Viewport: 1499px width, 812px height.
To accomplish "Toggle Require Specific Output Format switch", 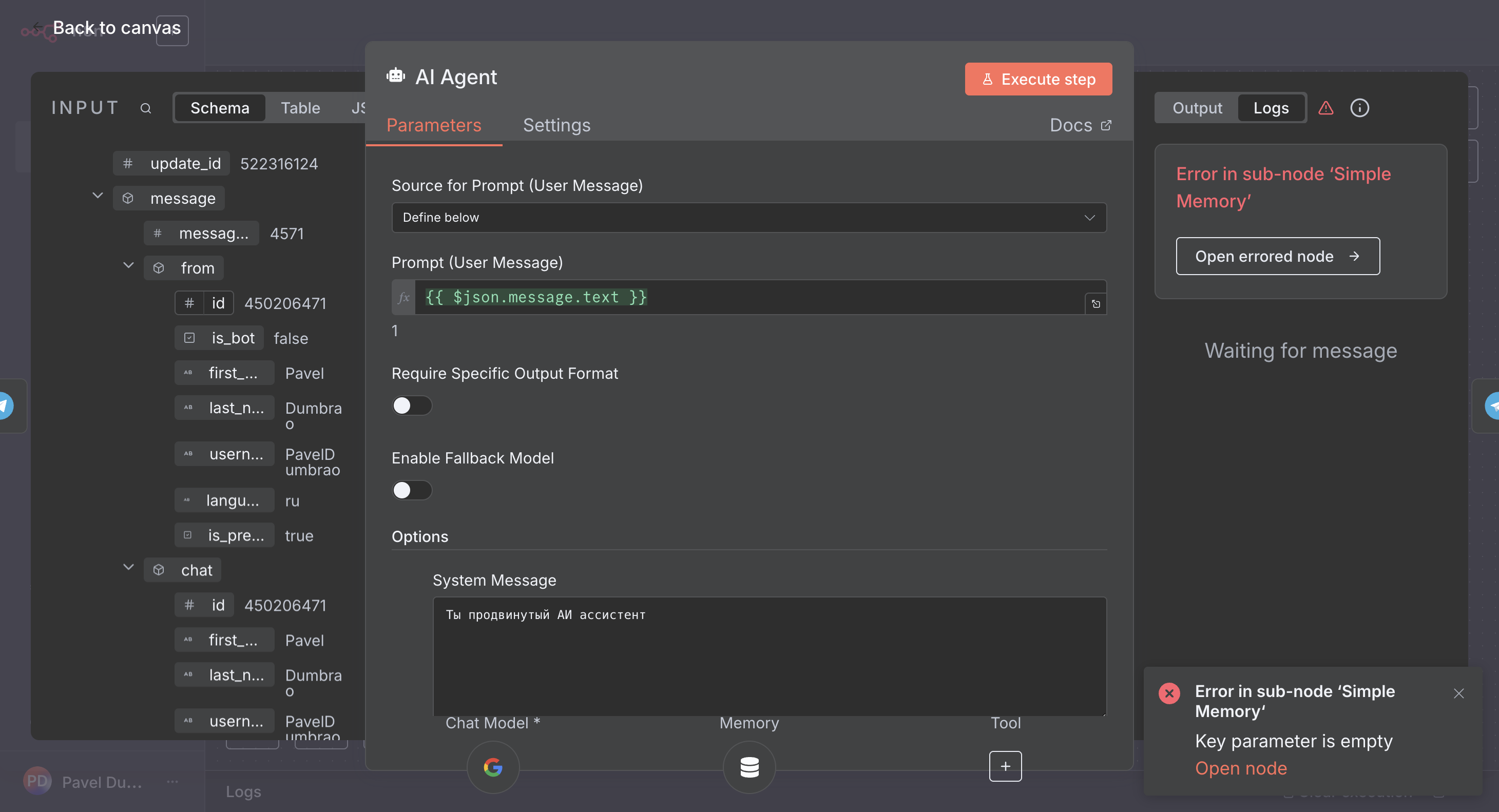I will pos(411,405).
